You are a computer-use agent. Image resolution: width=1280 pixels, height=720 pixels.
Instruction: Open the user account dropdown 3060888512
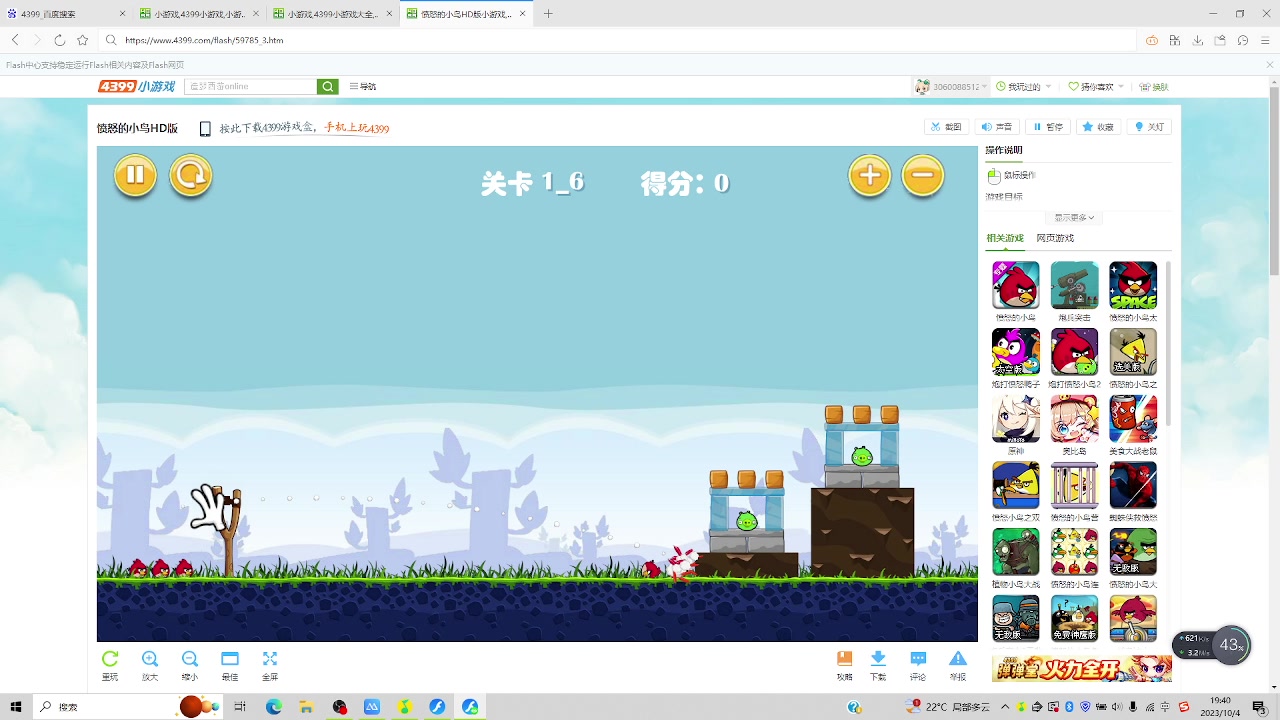(950, 86)
